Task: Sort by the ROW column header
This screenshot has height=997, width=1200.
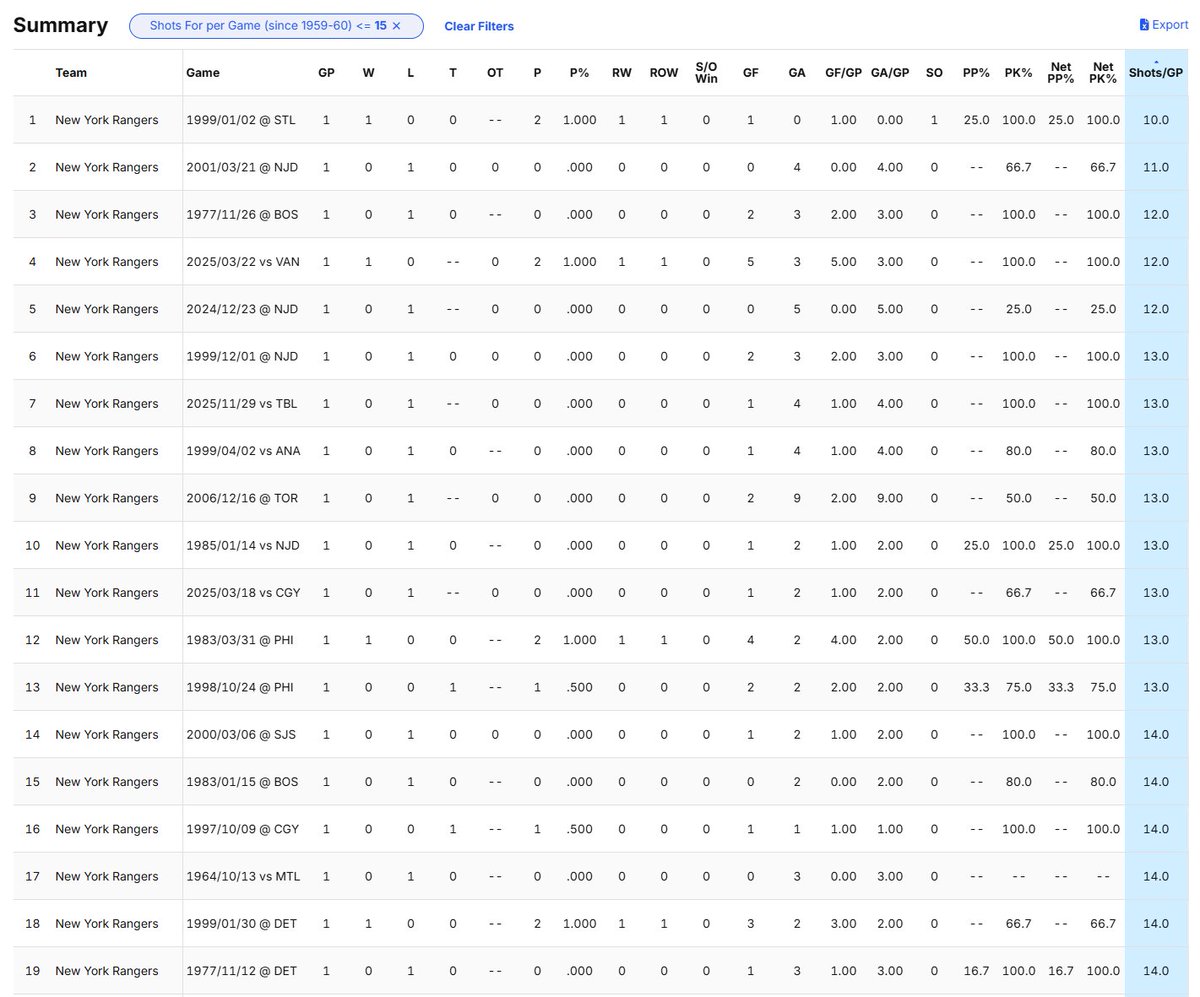Action: 663,73
